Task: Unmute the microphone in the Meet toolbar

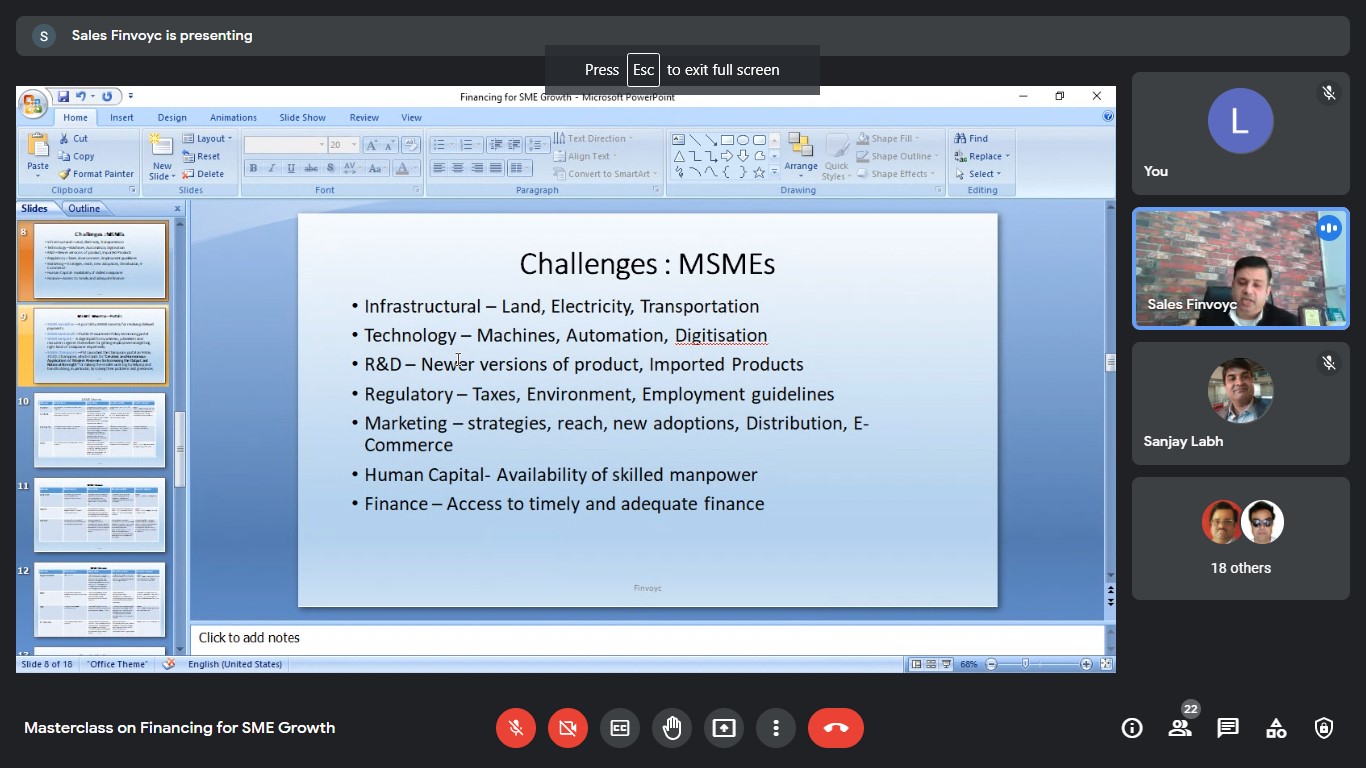Action: click(516, 728)
